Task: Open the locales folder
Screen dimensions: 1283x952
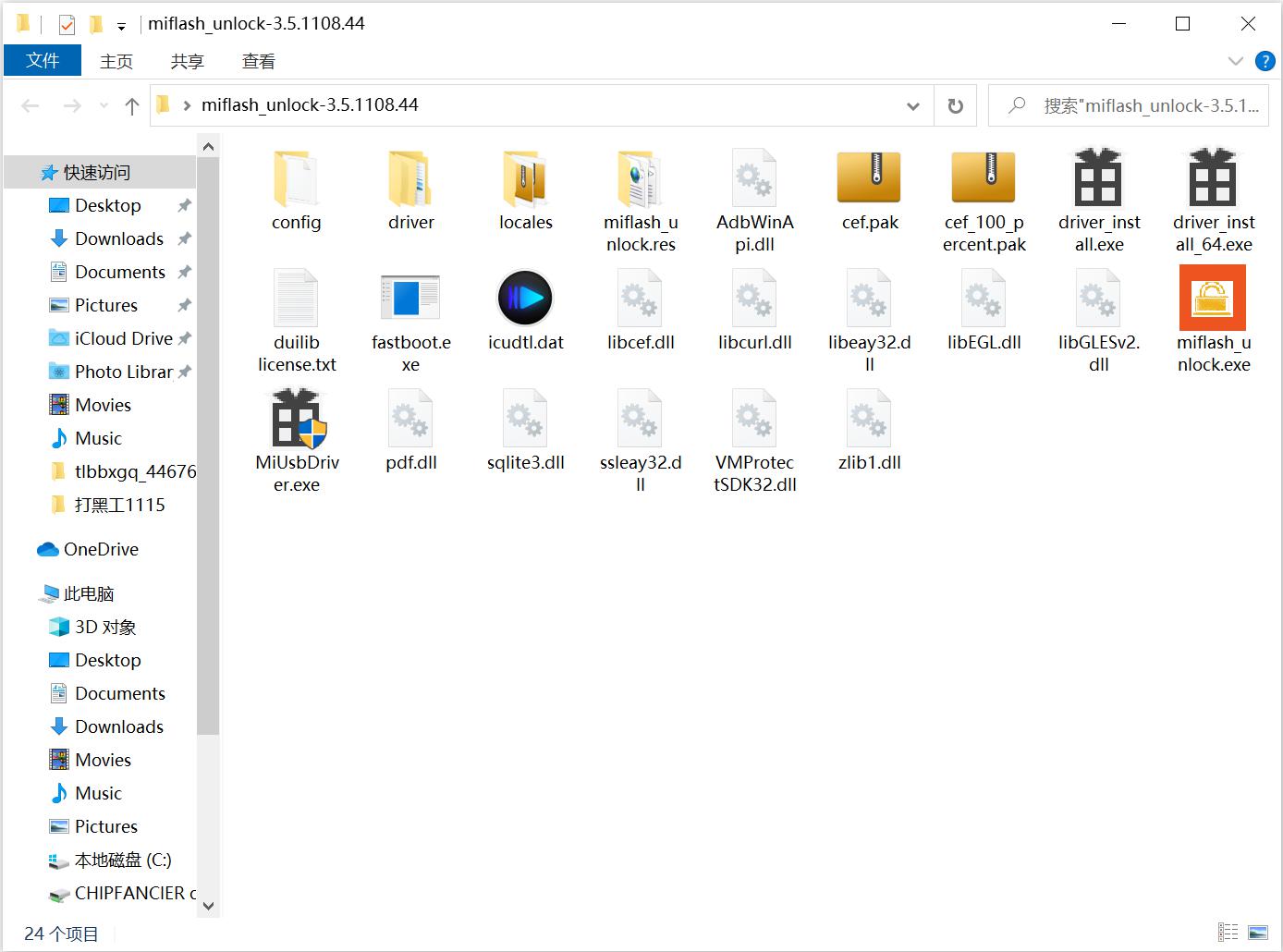Action: pos(525,190)
